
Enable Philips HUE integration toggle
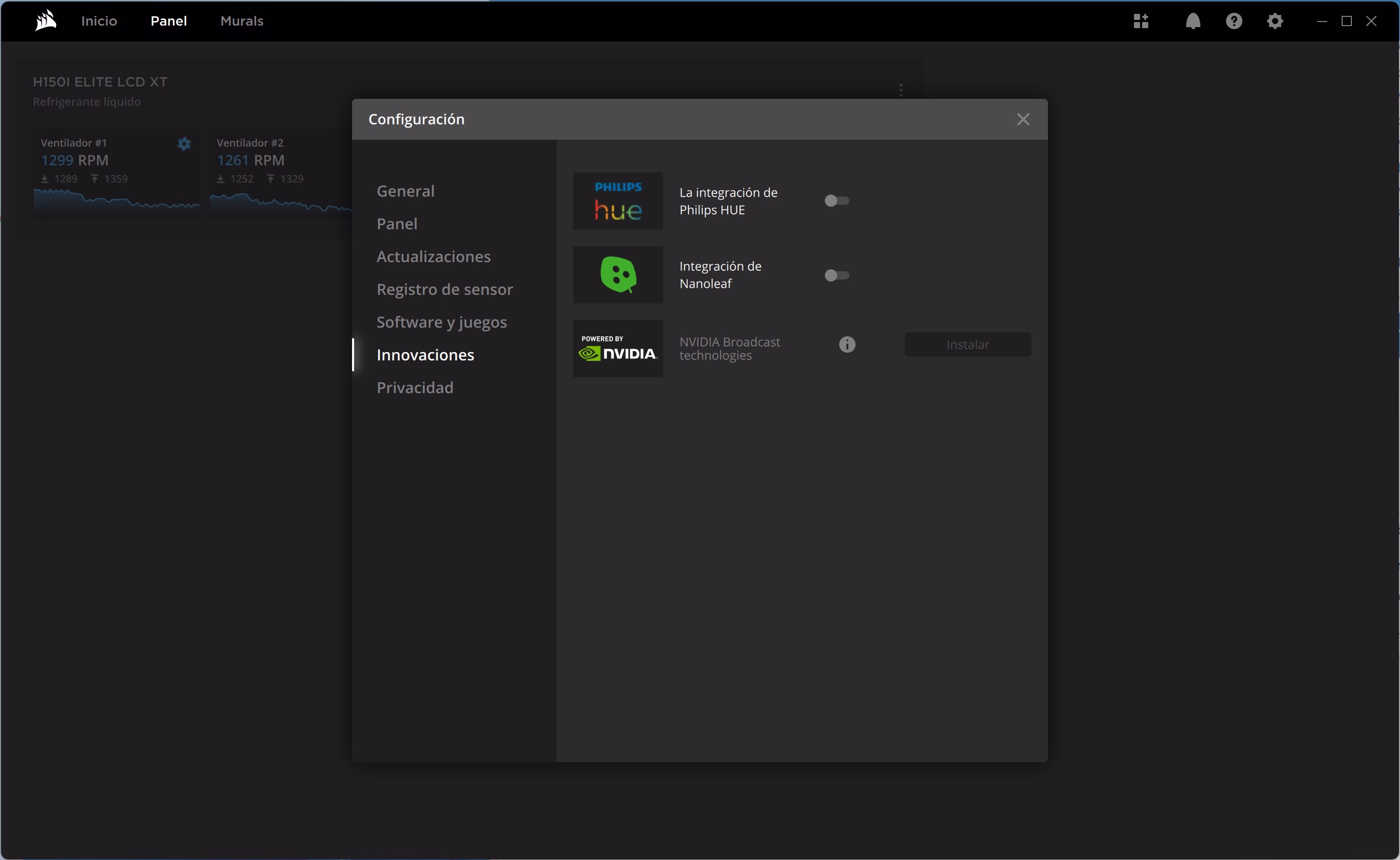click(836, 201)
